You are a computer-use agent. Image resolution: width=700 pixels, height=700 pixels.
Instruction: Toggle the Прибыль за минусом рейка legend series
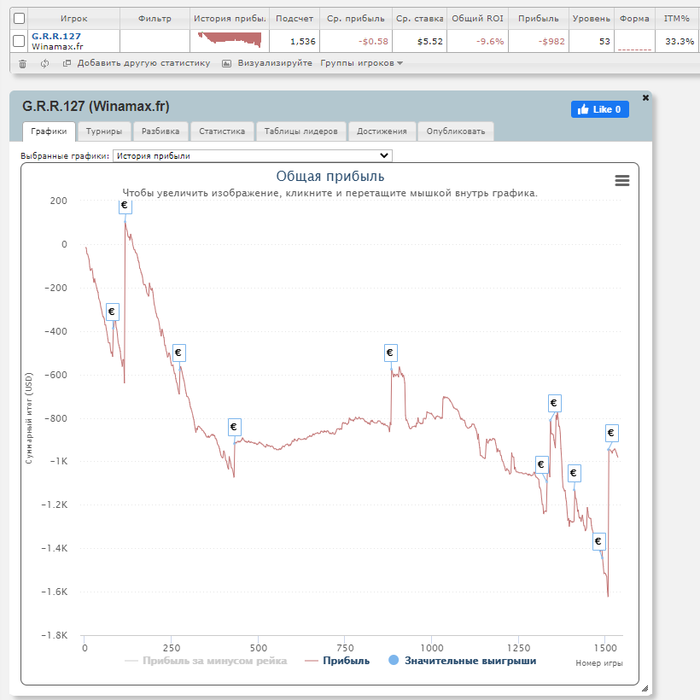click(x=206, y=661)
